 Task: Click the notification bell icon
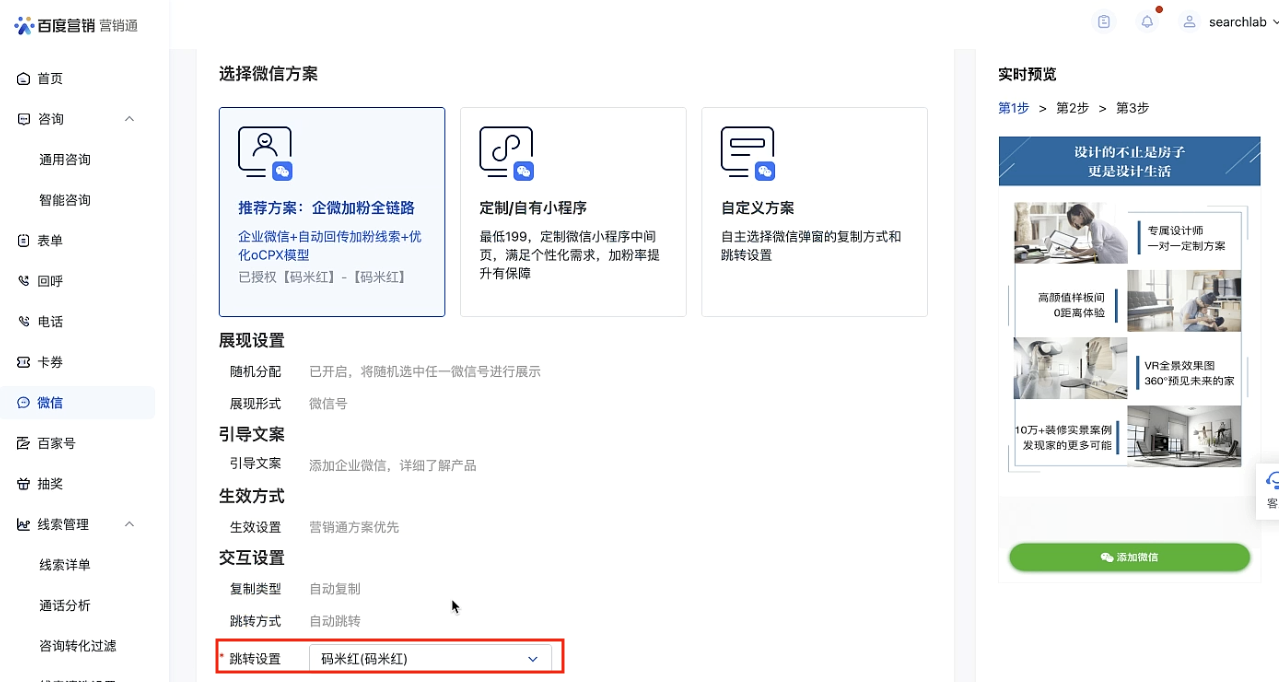click(x=1147, y=22)
